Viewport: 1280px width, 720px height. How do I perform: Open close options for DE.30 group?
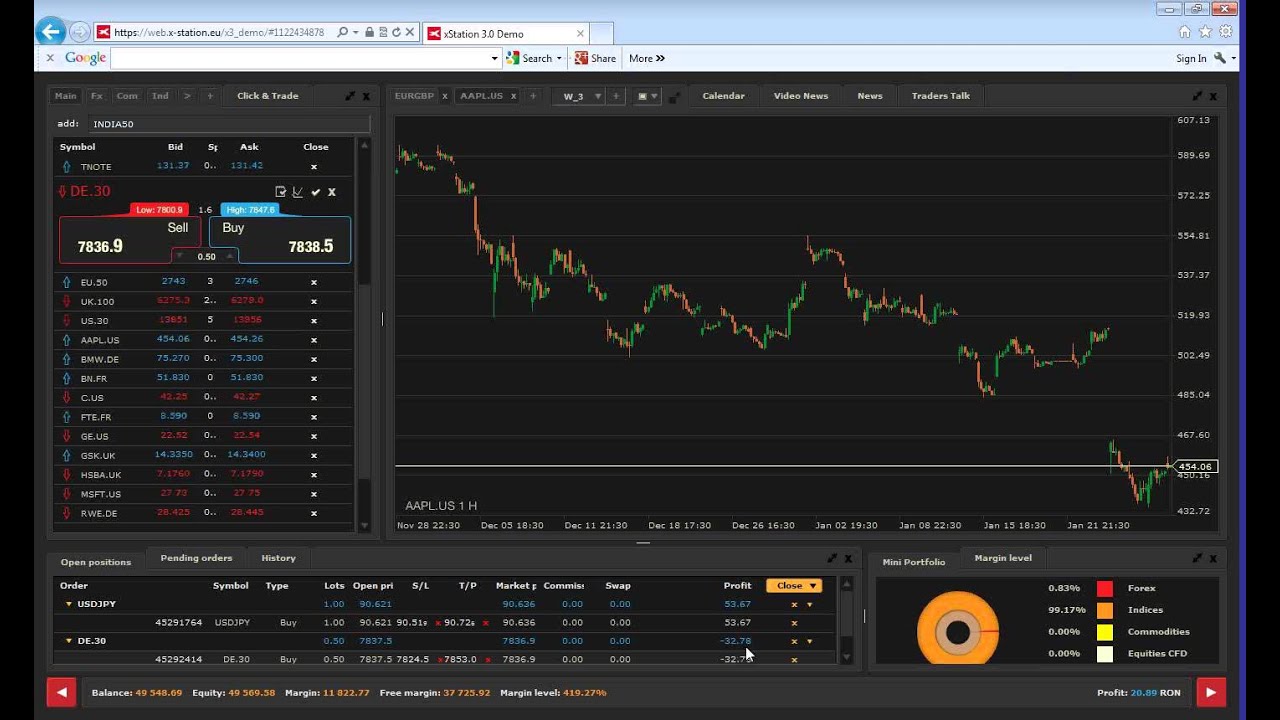[x=810, y=641]
